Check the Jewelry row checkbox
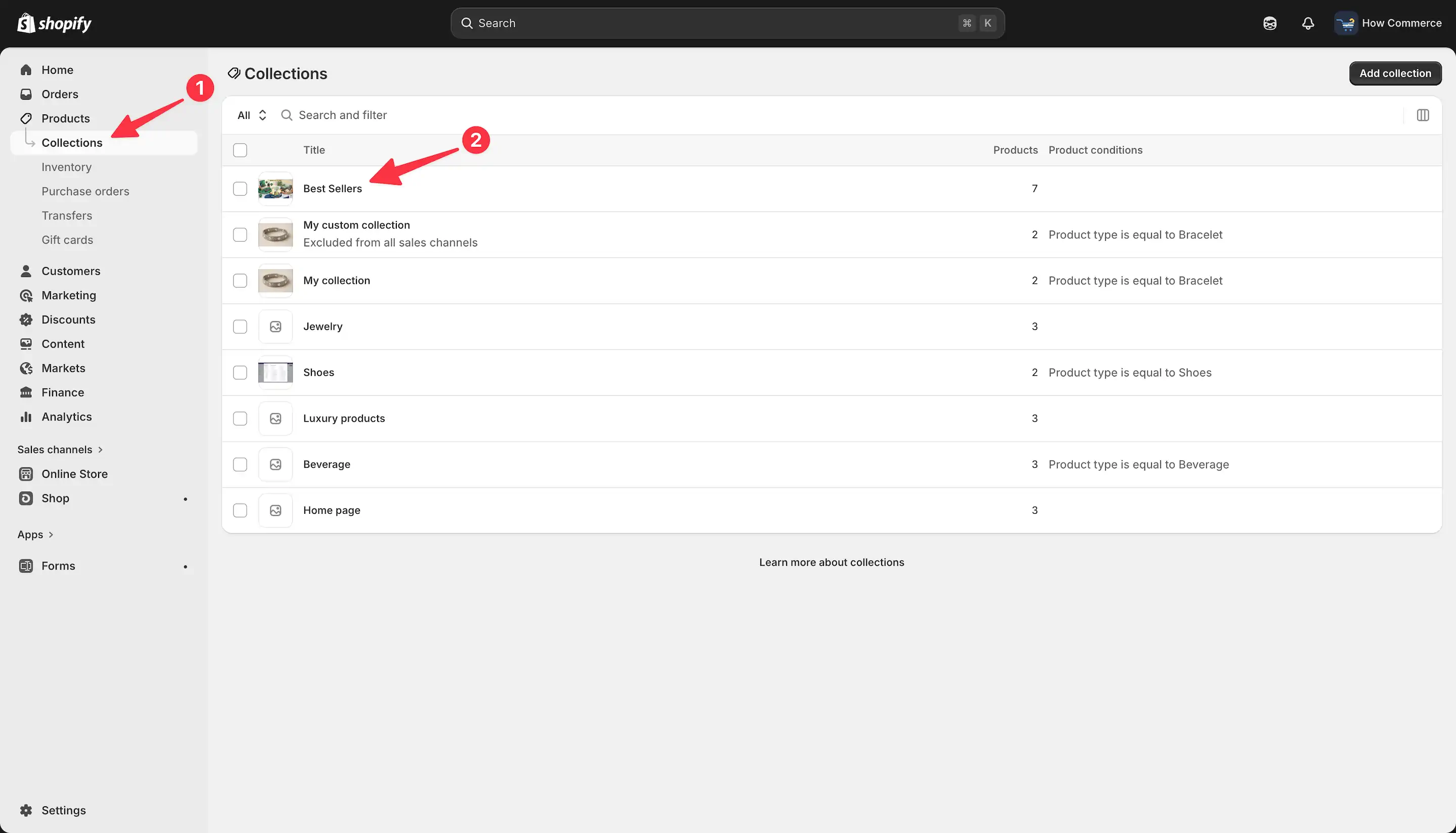 point(240,327)
